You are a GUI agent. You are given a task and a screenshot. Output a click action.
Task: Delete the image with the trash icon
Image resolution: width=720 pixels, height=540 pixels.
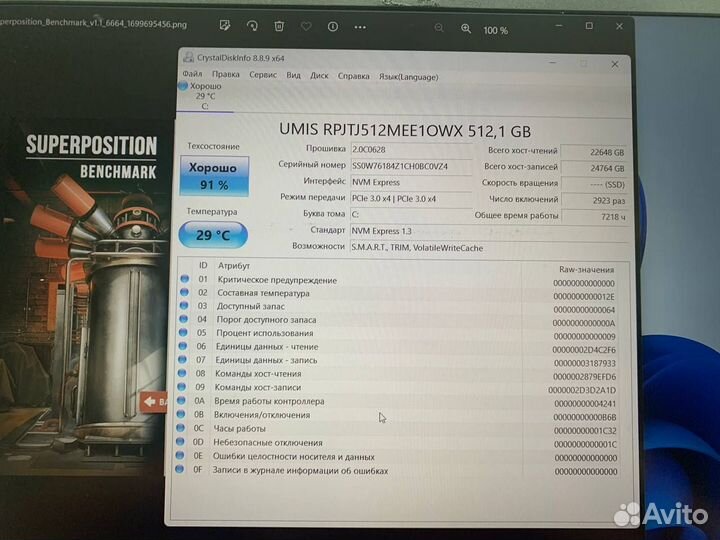[x=279, y=26]
